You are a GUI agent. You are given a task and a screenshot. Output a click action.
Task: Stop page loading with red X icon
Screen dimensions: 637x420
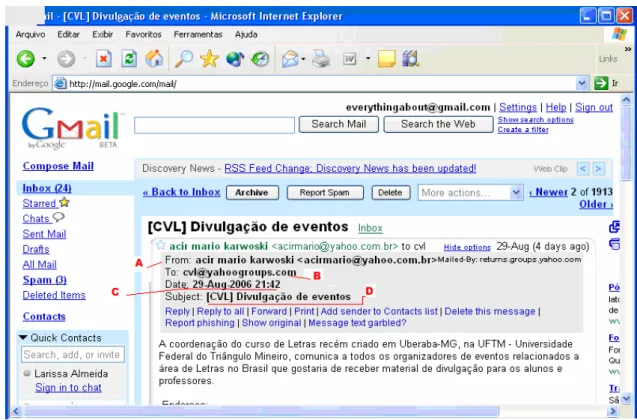point(104,59)
